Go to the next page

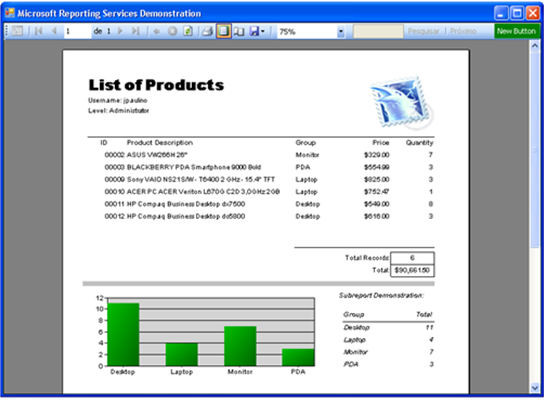coord(120,31)
